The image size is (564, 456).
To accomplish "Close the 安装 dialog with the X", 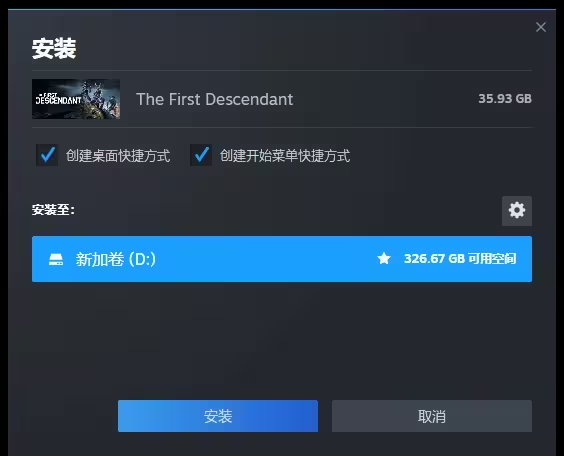I will coord(541,27).
